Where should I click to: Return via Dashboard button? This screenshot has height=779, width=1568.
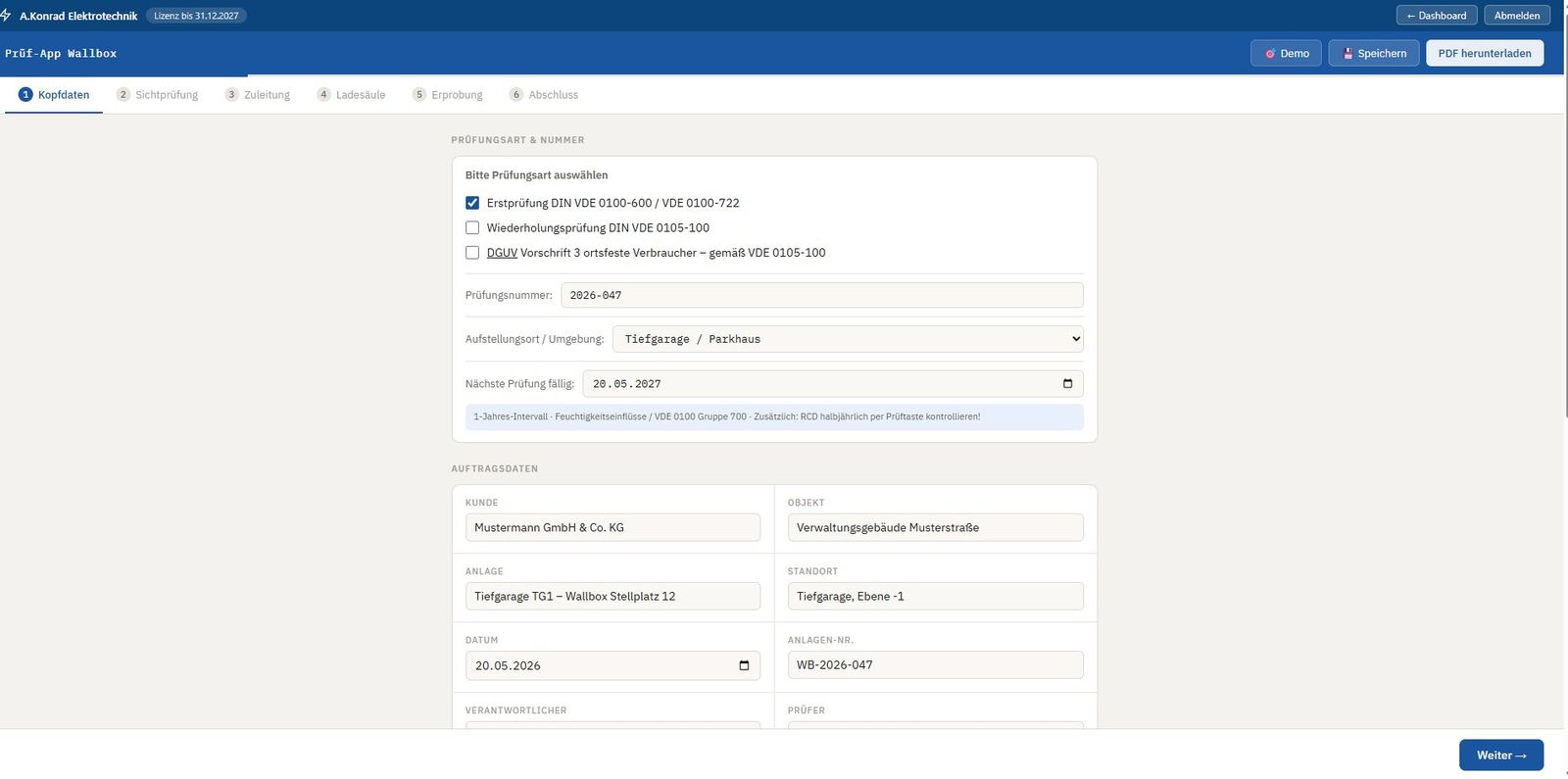pyautogui.click(x=1437, y=15)
